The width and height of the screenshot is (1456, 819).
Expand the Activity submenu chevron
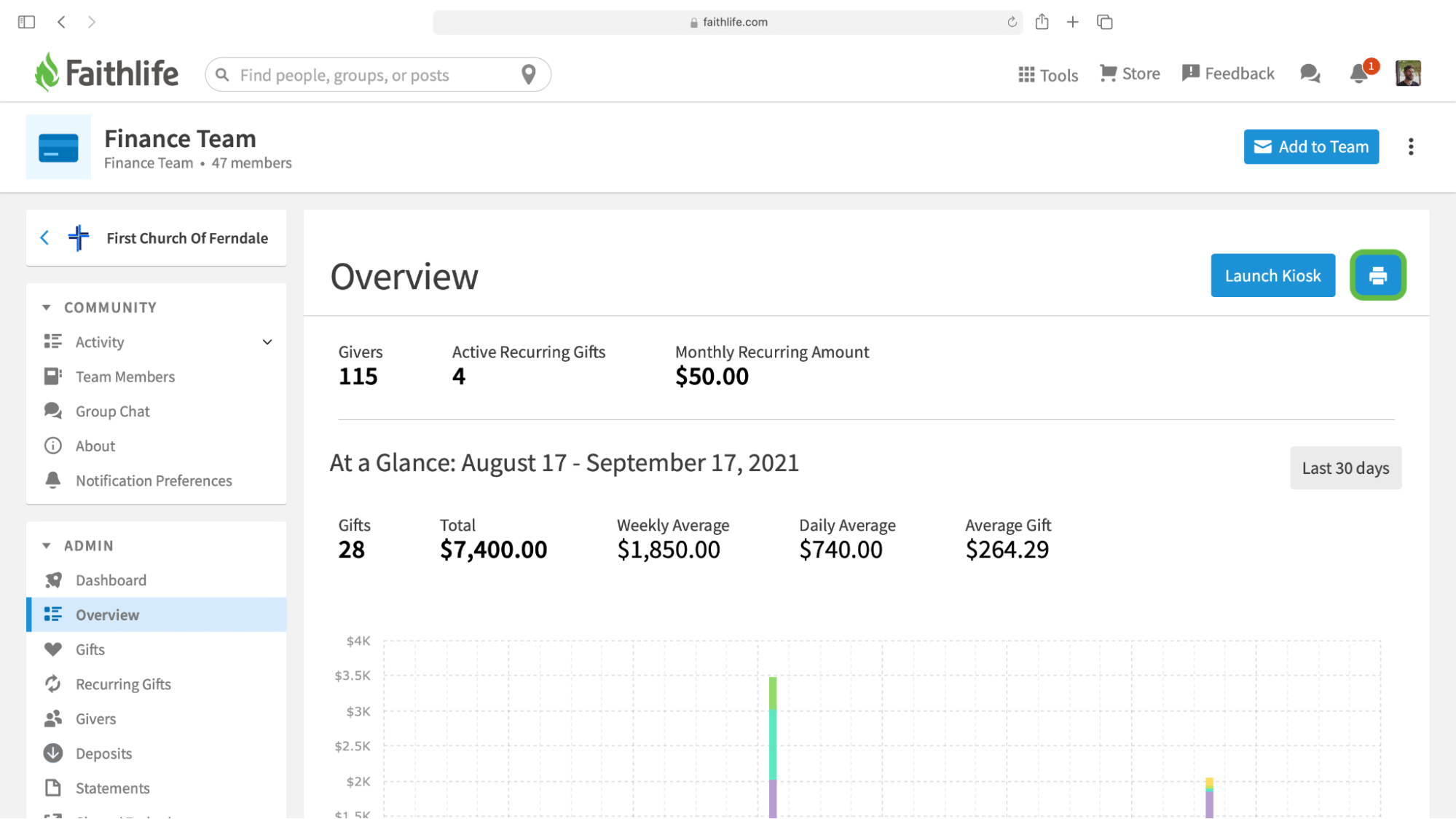coord(267,342)
